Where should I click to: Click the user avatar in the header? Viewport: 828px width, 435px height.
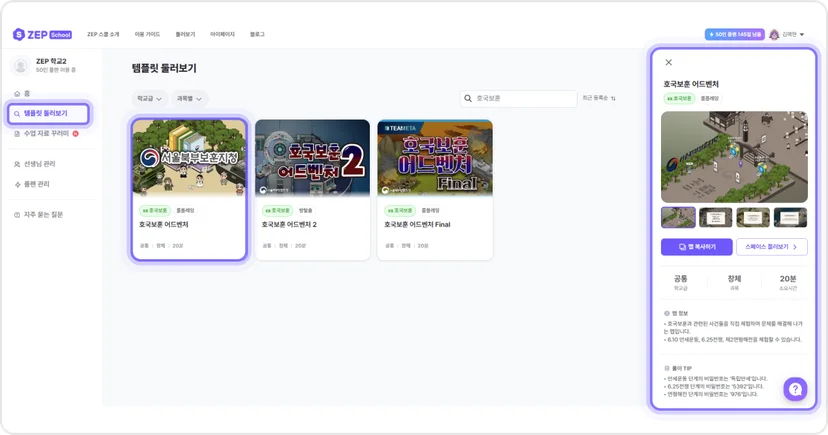774,34
